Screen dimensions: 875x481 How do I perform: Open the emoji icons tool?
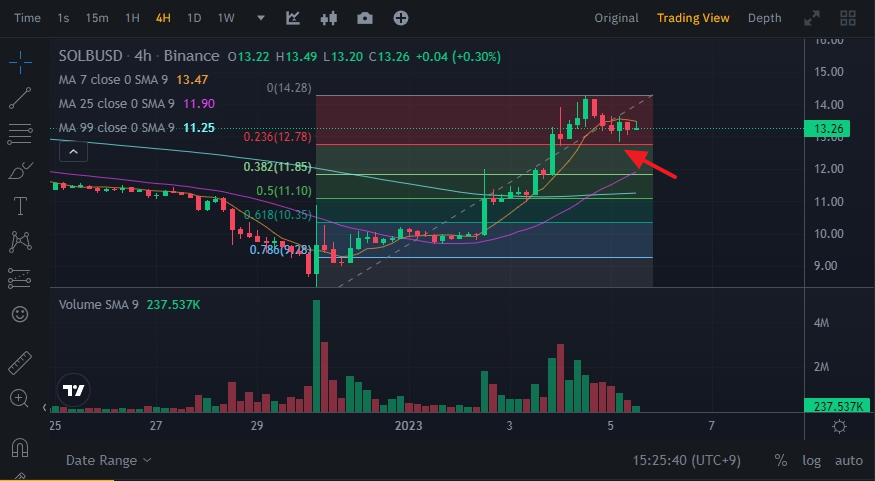coord(20,314)
